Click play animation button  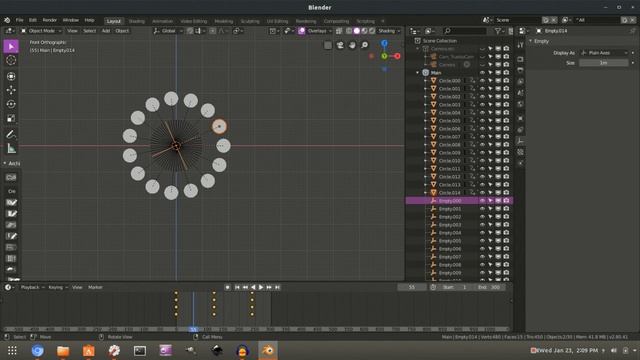click(x=261, y=287)
